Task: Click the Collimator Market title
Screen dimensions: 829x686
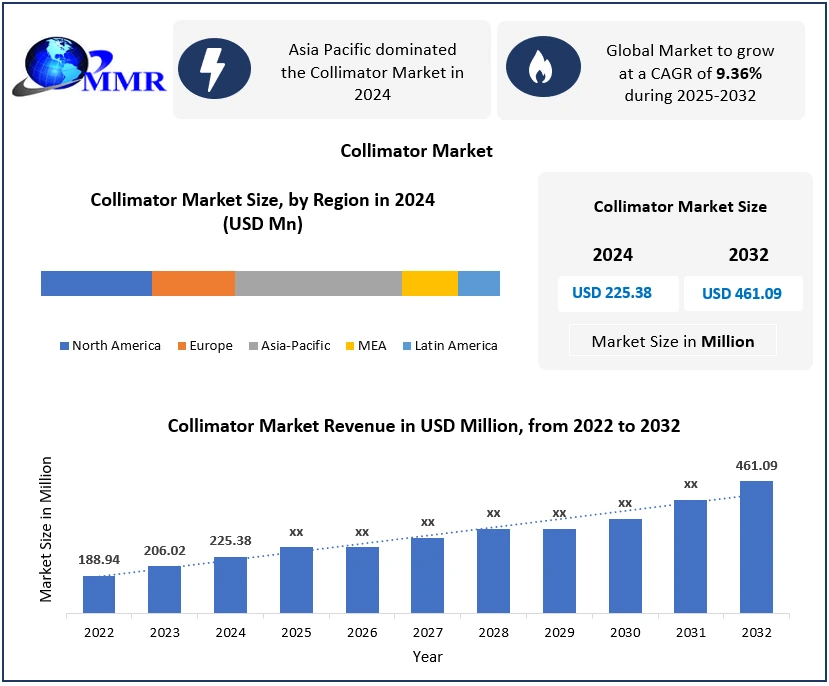Action: 416,151
